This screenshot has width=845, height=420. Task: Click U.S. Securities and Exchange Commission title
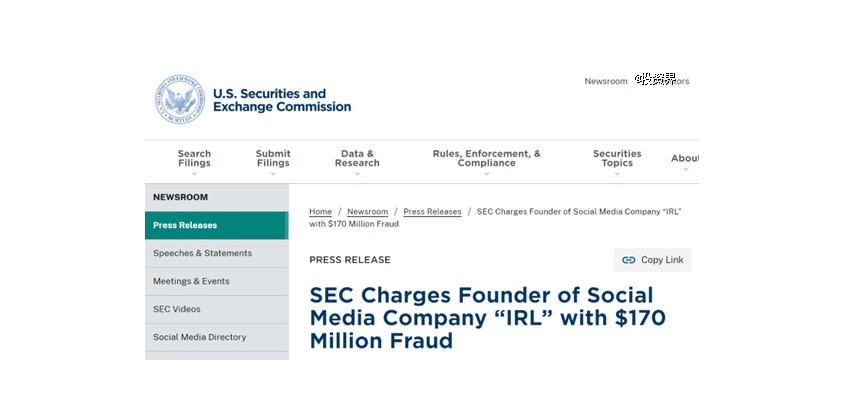click(x=282, y=100)
